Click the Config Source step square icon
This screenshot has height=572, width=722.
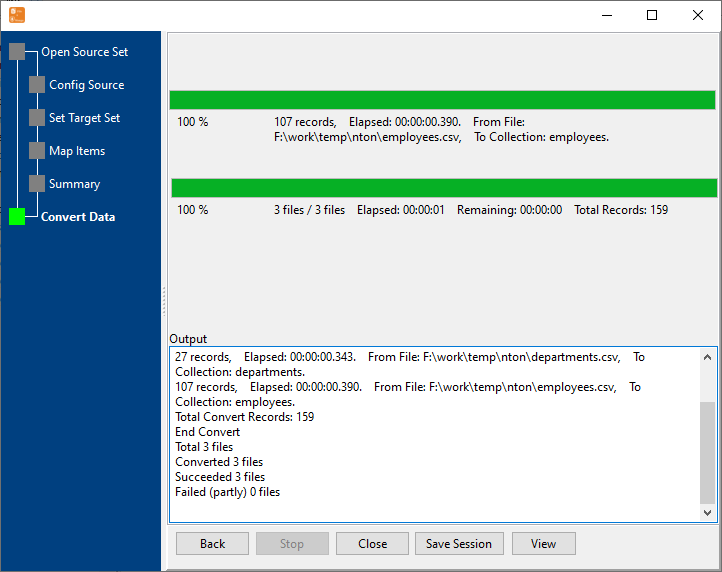click(x=37, y=85)
